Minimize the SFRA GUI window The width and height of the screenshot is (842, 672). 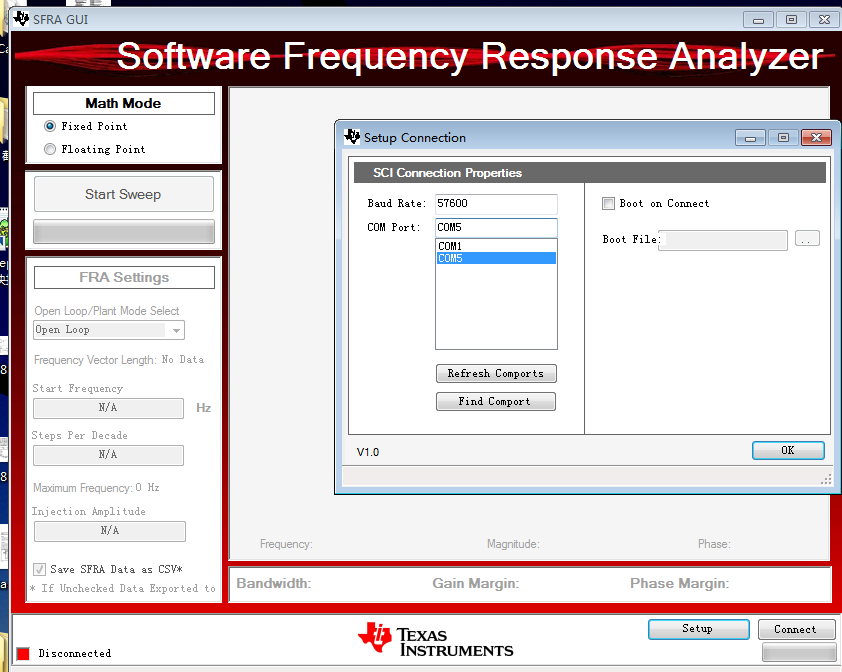click(758, 20)
